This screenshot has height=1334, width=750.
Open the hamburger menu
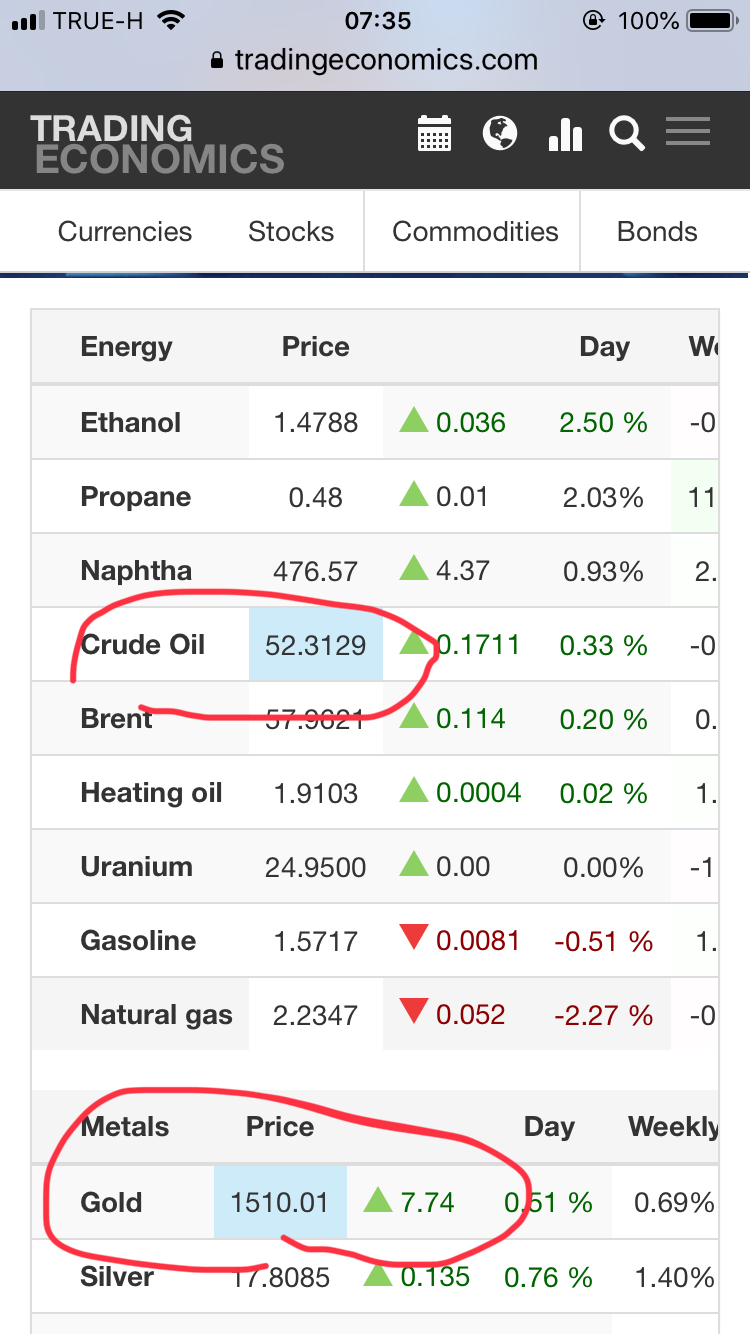click(x=688, y=132)
